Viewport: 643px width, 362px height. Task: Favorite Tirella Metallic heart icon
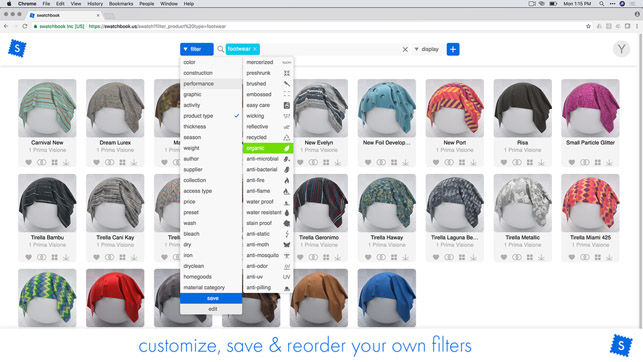coord(504,257)
